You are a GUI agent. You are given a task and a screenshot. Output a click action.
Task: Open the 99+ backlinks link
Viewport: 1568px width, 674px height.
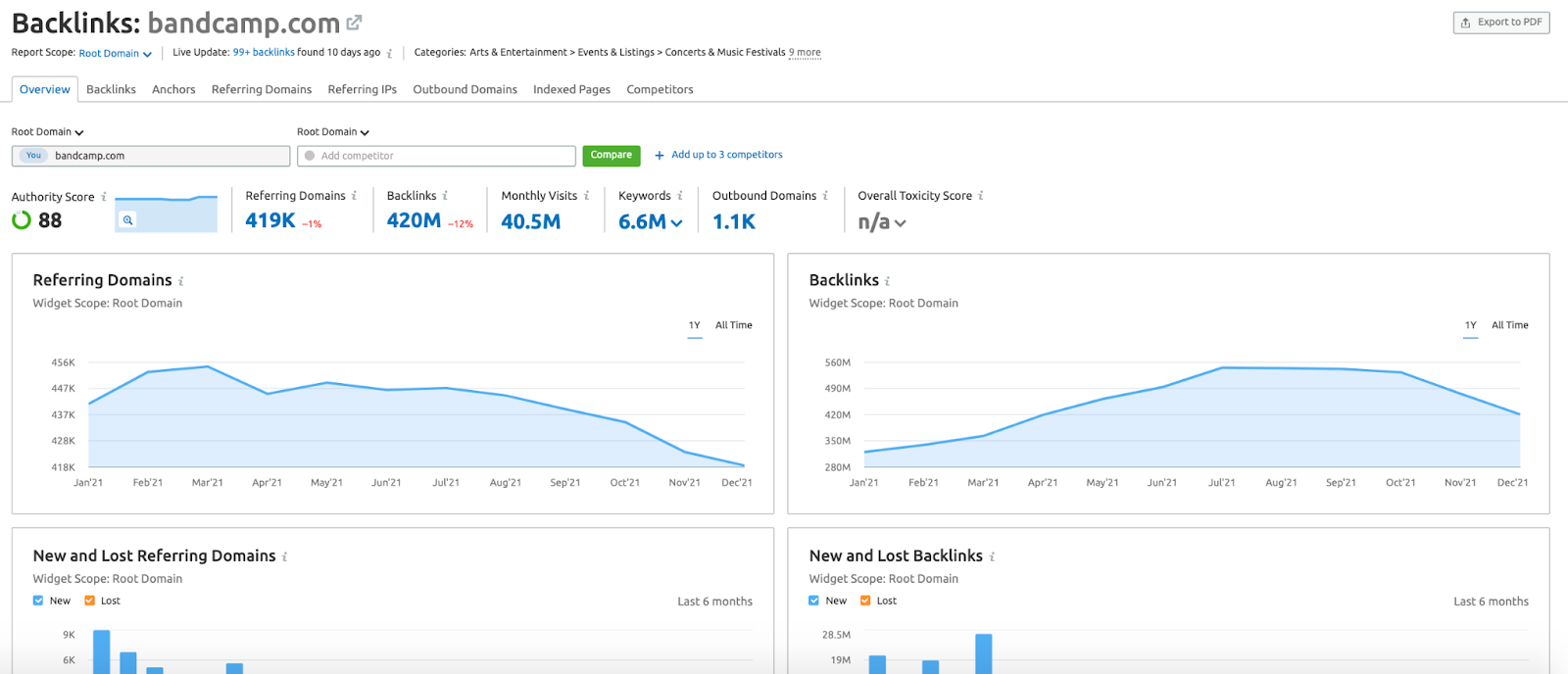pos(264,53)
